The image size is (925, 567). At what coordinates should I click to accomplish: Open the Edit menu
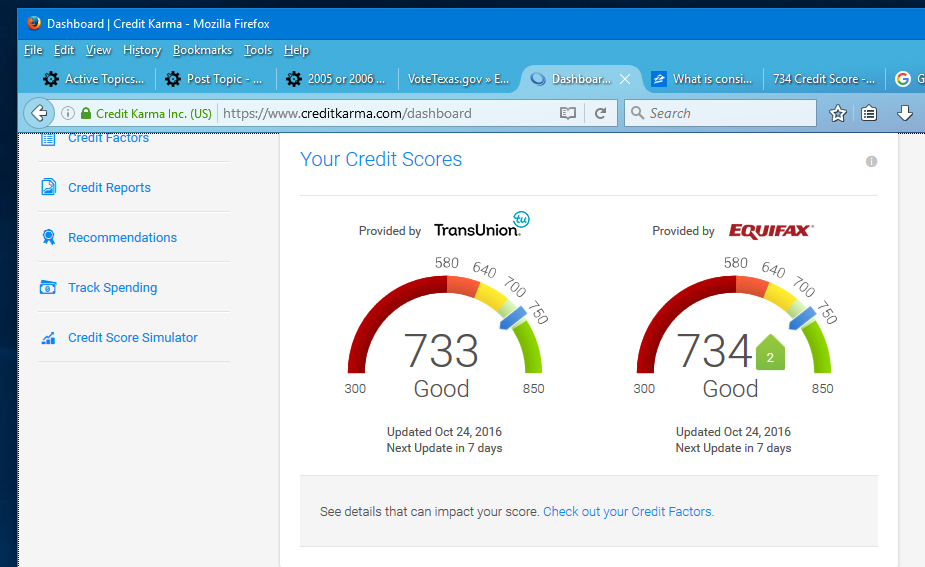click(x=64, y=50)
